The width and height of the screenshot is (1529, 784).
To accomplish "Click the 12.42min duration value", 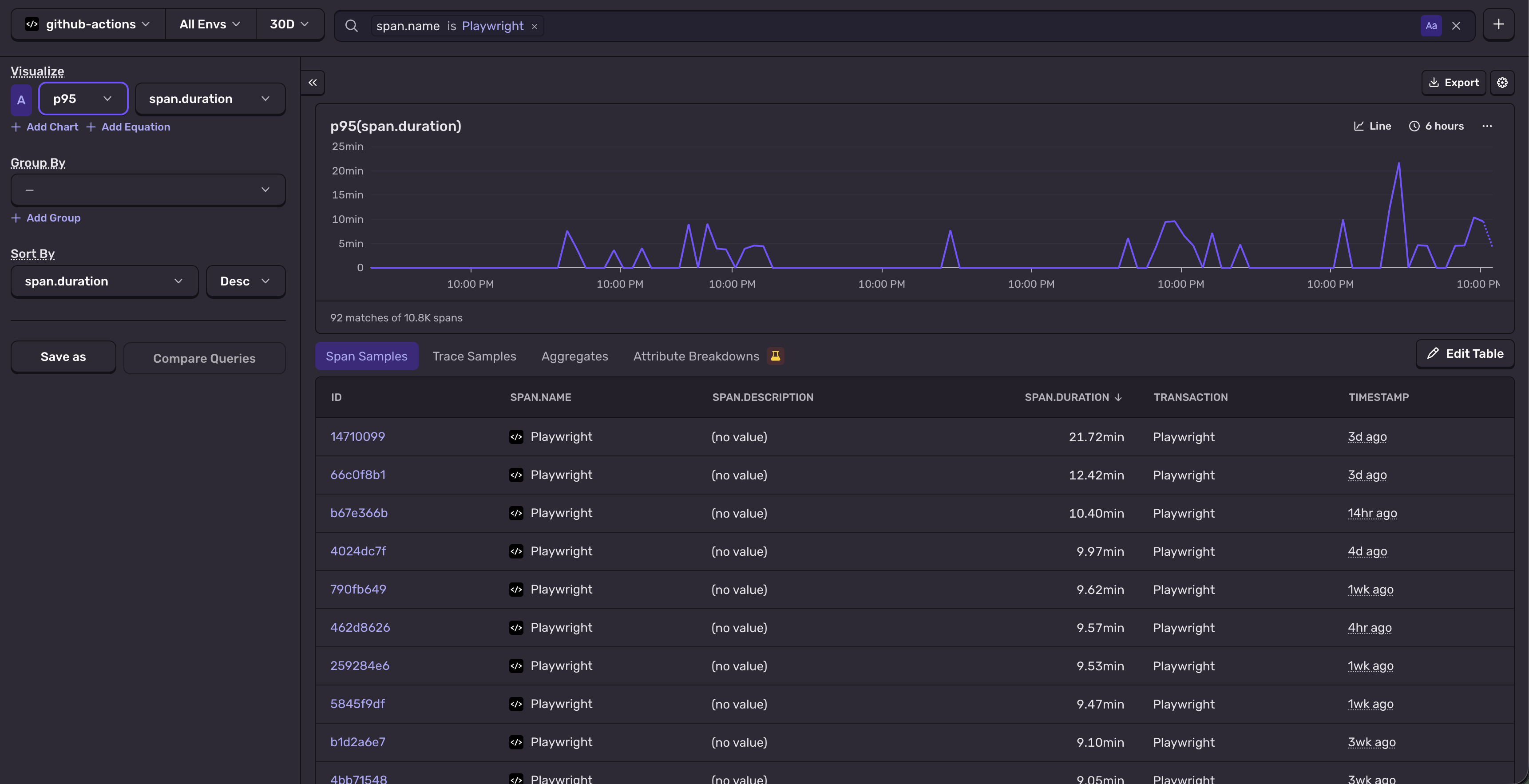I will point(1096,475).
